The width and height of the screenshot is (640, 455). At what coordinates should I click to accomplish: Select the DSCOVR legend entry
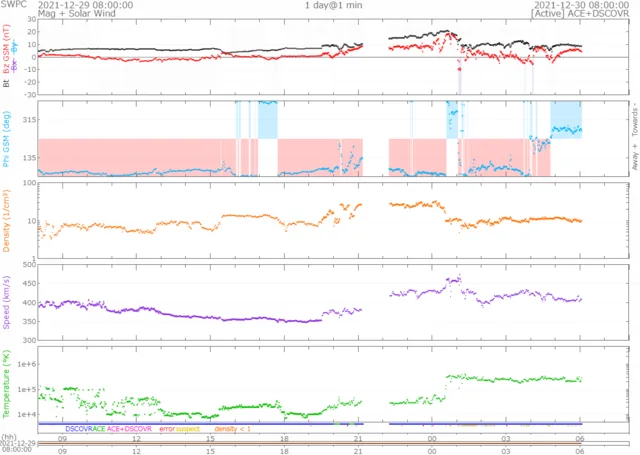pos(79,429)
